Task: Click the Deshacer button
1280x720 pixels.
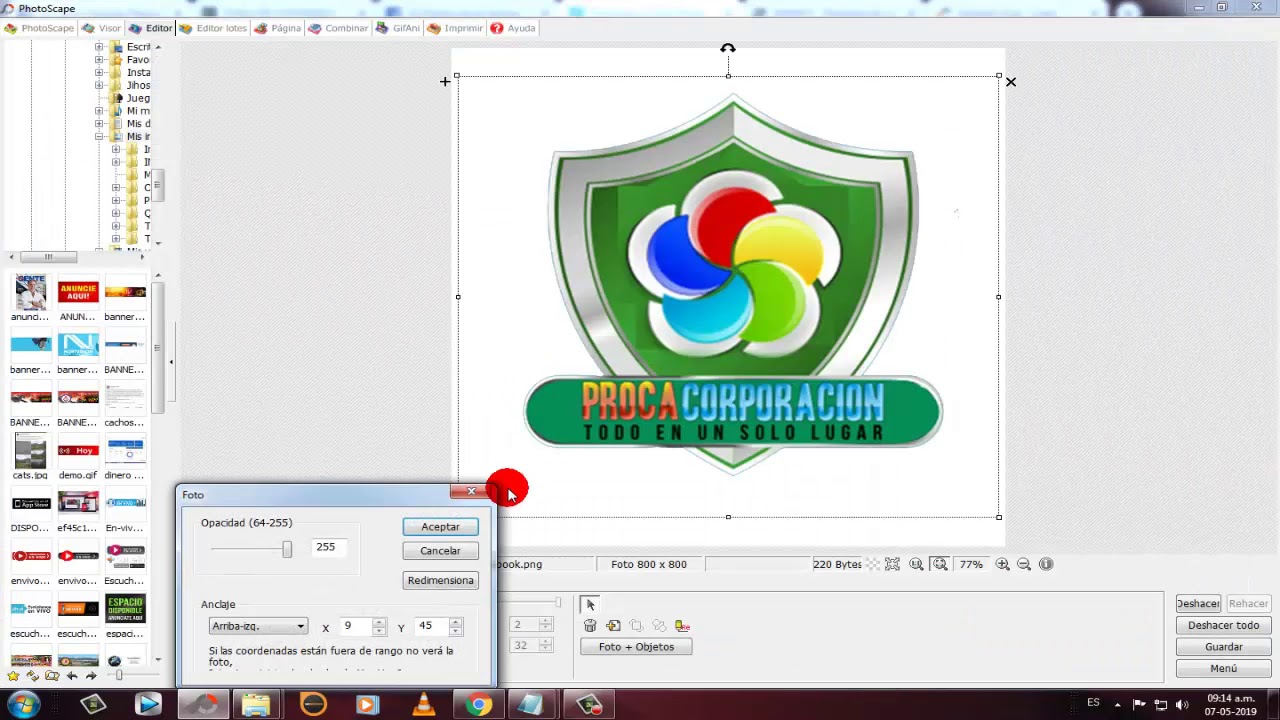Action: 1197,604
